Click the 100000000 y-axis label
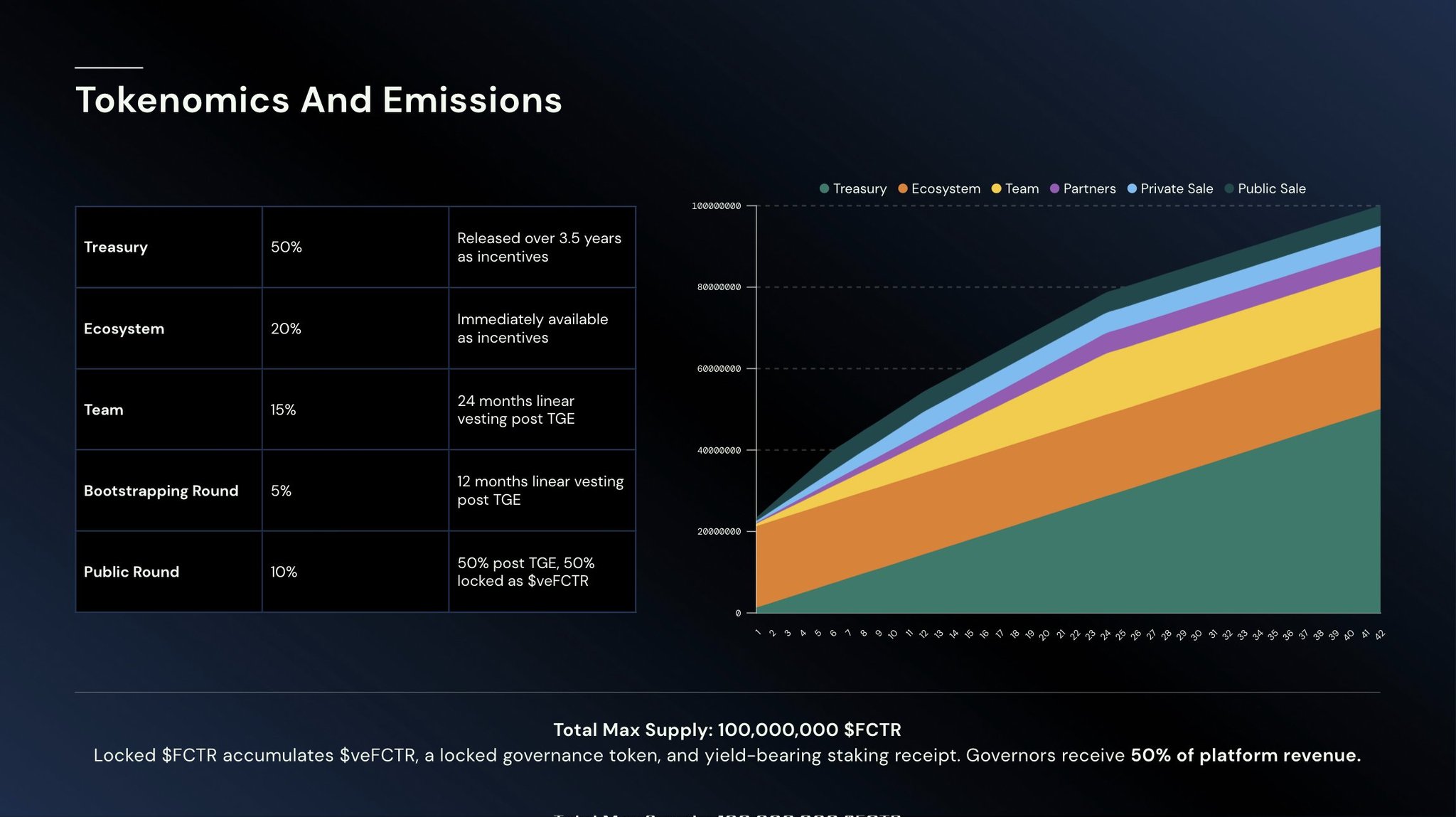Image resolution: width=1456 pixels, height=817 pixels. click(716, 206)
